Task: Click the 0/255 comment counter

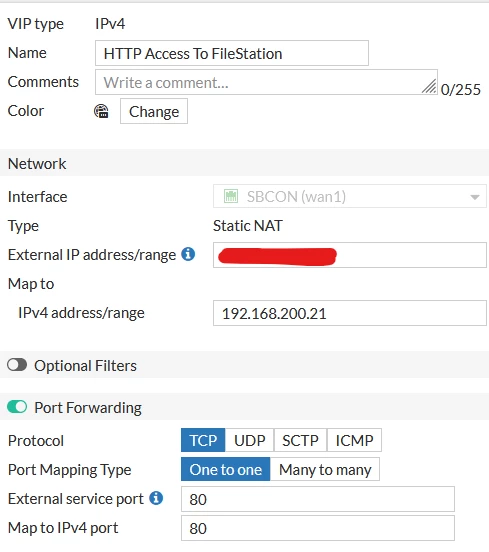Action: [460, 89]
